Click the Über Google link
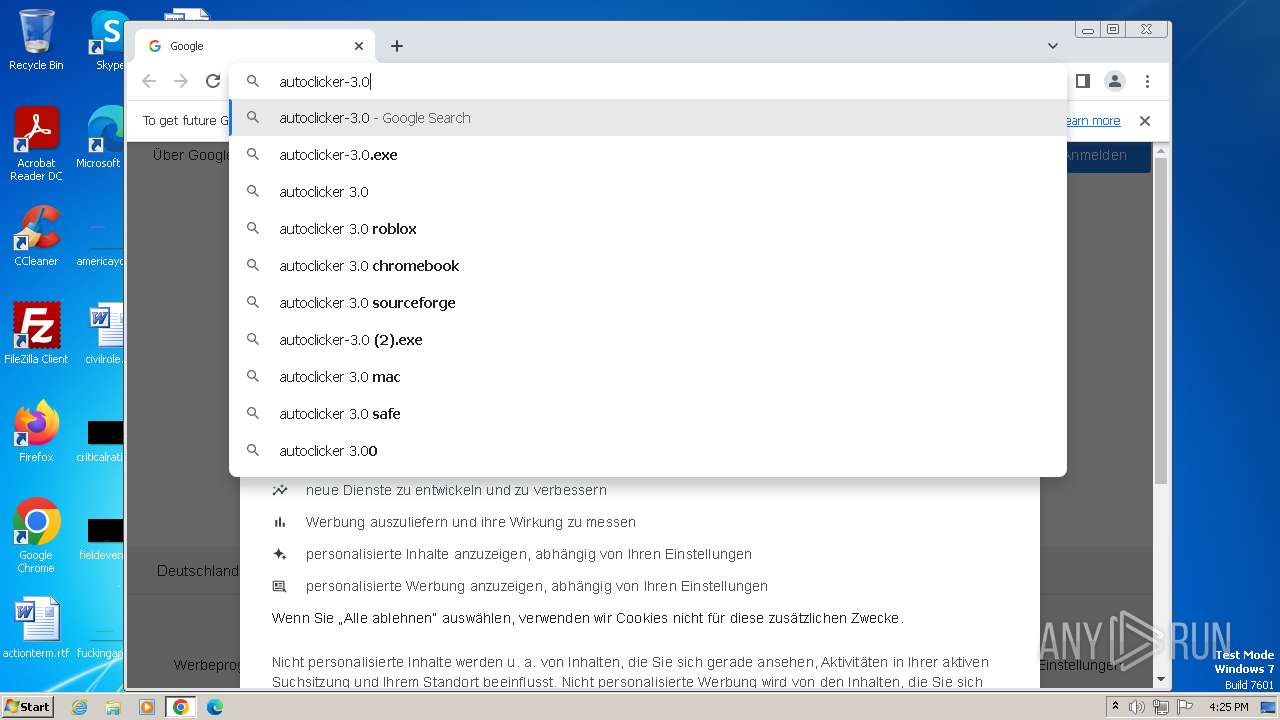This screenshot has width=1280, height=720. tap(190, 155)
